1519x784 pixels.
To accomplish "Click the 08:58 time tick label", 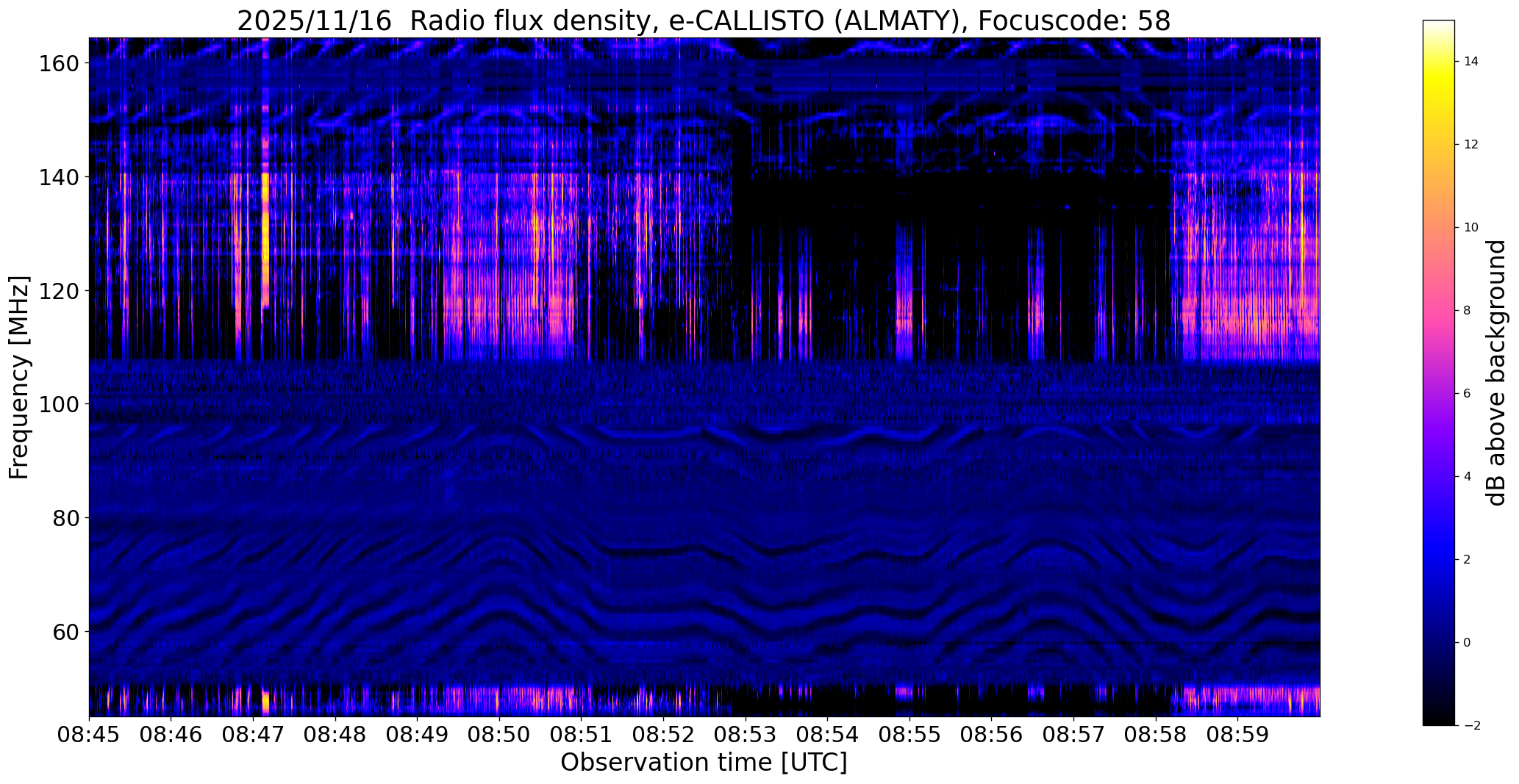I will pyautogui.click(x=1155, y=736).
